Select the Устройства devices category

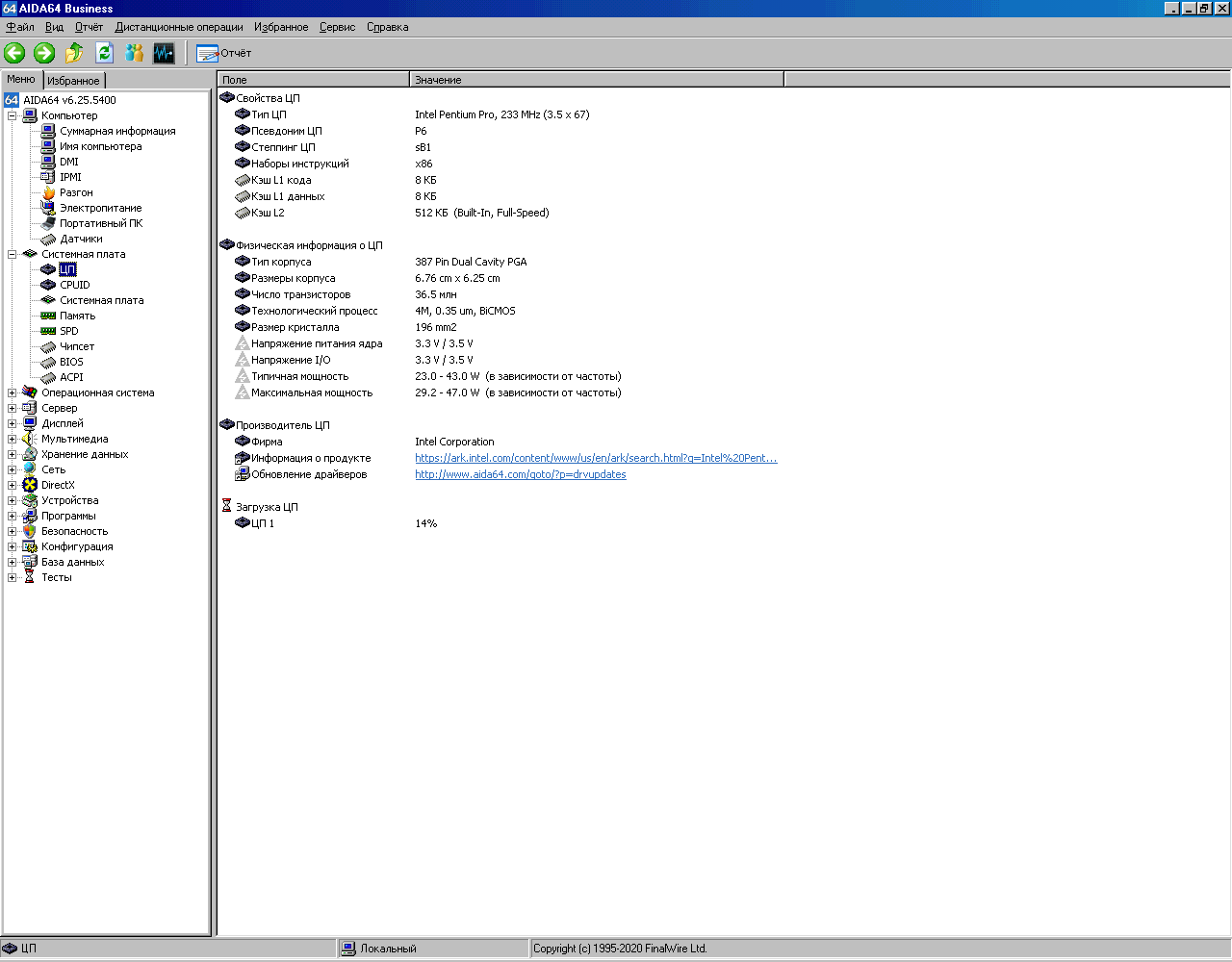click(x=69, y=500)
